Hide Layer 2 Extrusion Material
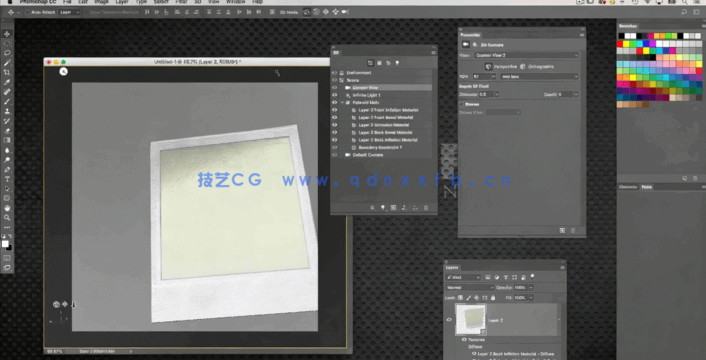This screenshot has width=706, height=360. [334, 125]
